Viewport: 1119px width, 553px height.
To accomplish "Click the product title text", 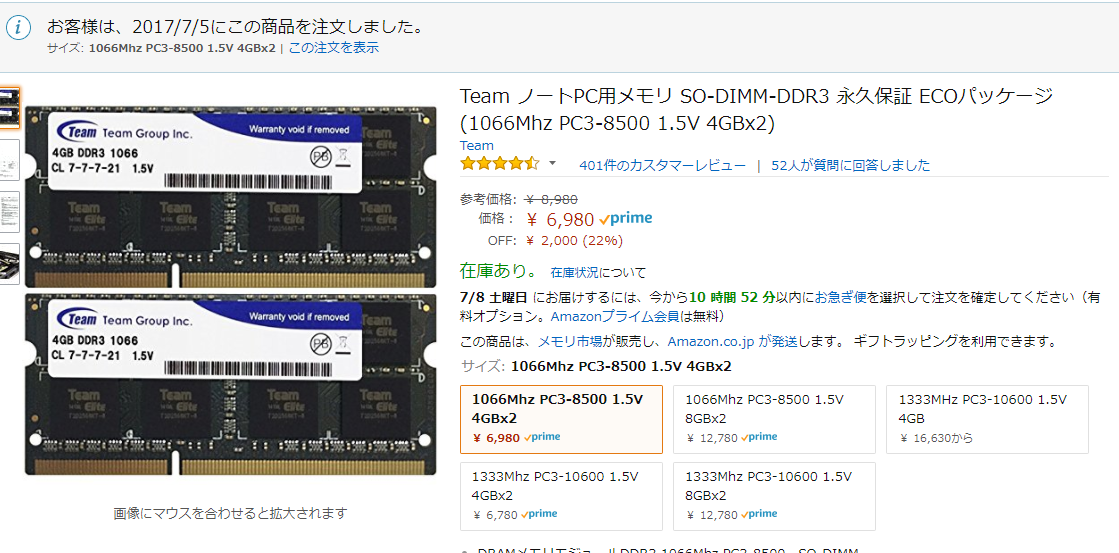I will (756, 110).
